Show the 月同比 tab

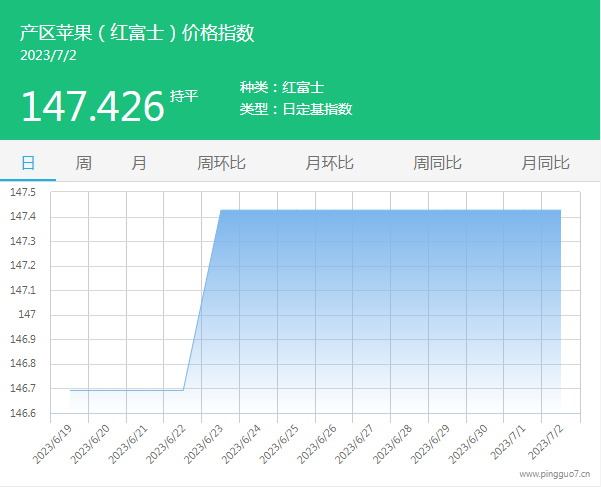click(x=545, y=163)
